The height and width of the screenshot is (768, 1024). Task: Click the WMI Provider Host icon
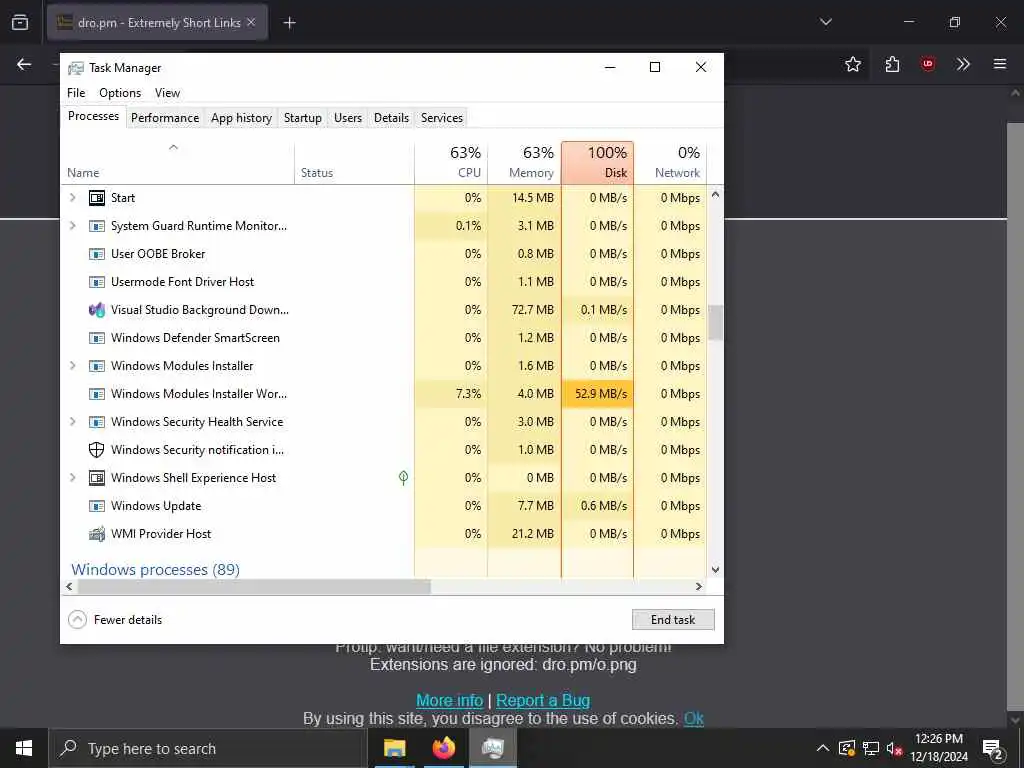[x=97, y=534]
